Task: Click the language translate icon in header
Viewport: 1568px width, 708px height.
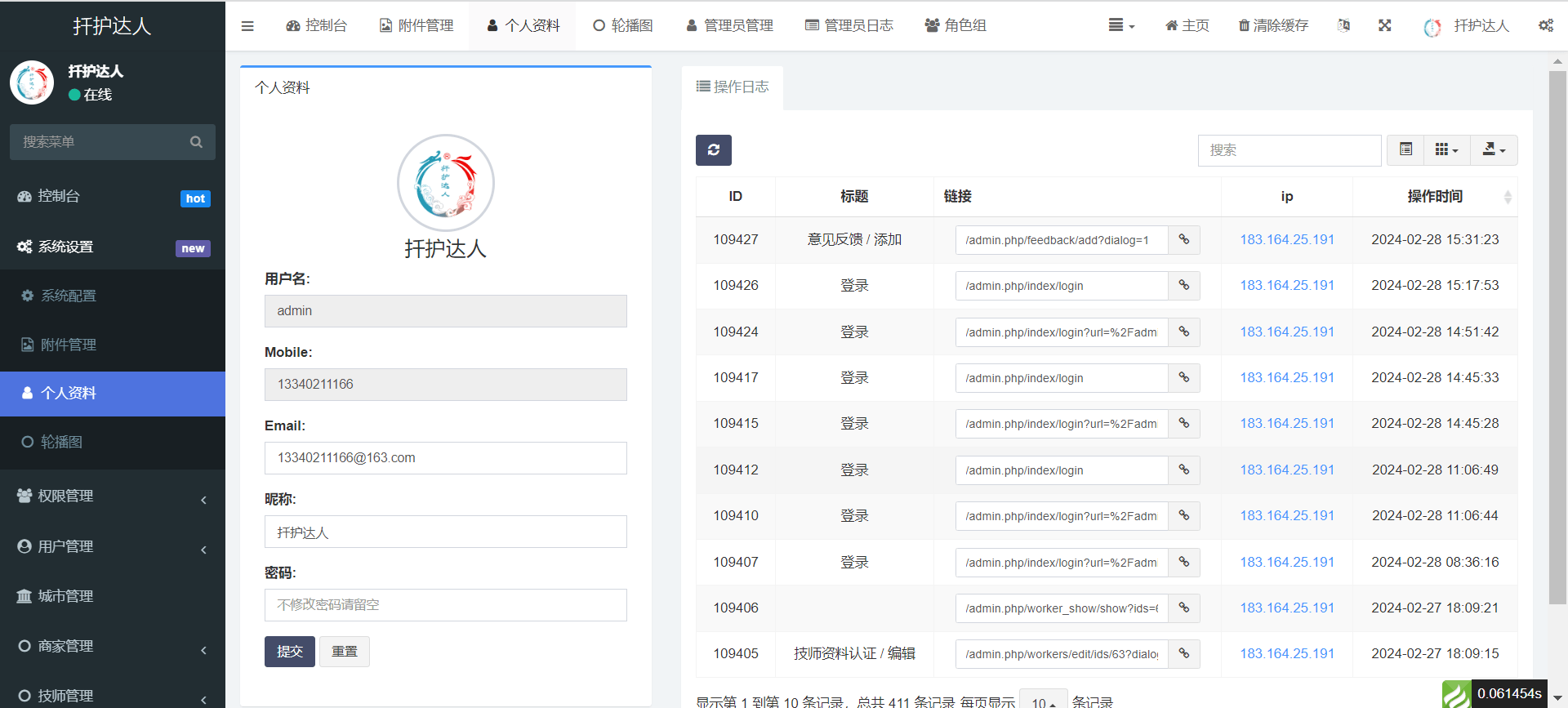Action: coord(1343,26)
